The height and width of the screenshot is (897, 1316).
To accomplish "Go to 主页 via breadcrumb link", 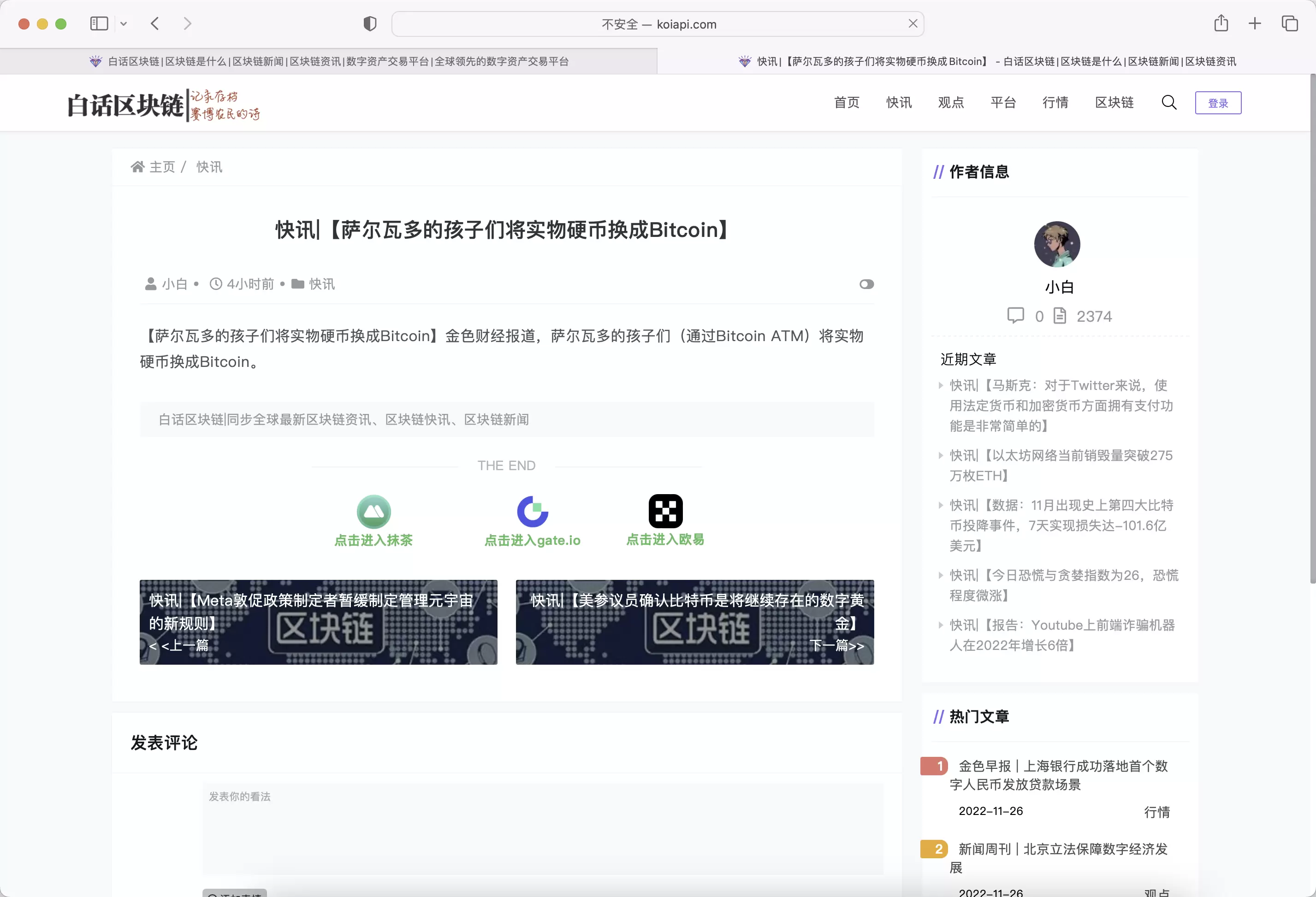I will click(162, 167).
